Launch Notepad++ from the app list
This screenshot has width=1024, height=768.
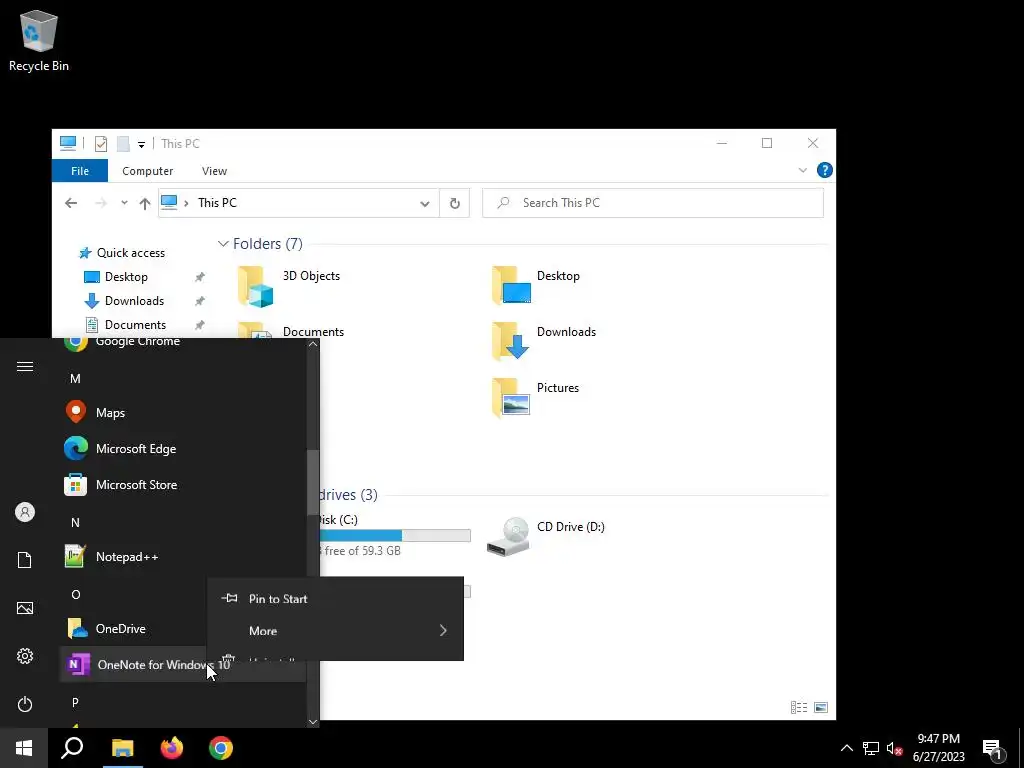click(183, 556)
